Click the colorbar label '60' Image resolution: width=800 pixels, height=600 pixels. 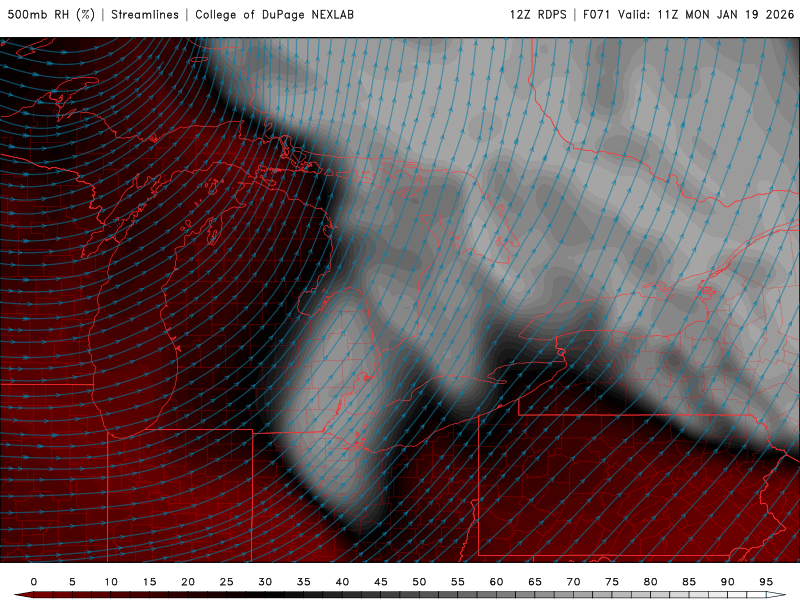click(496, 582)
